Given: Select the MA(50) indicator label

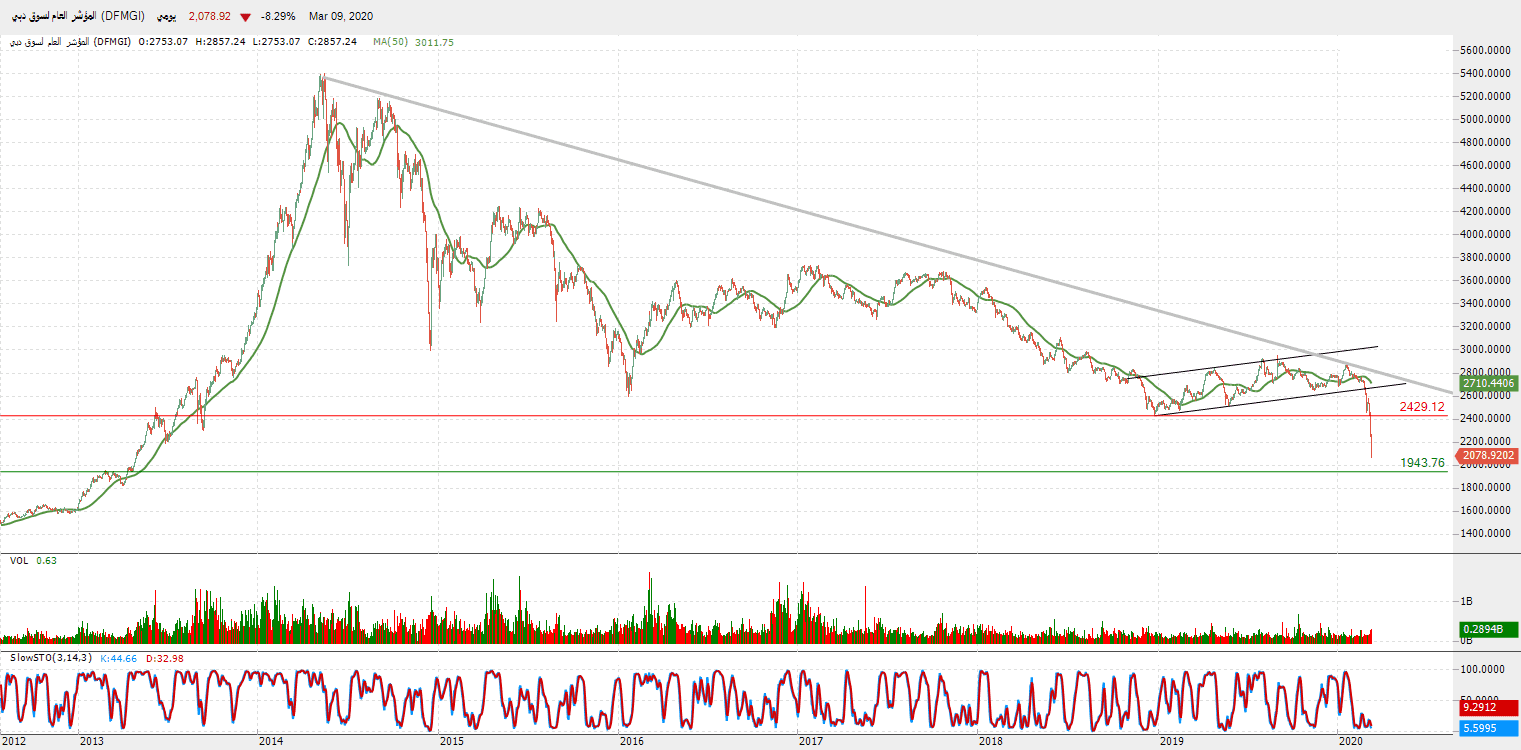Looking at the screenshot, I should tap(389, 42).
